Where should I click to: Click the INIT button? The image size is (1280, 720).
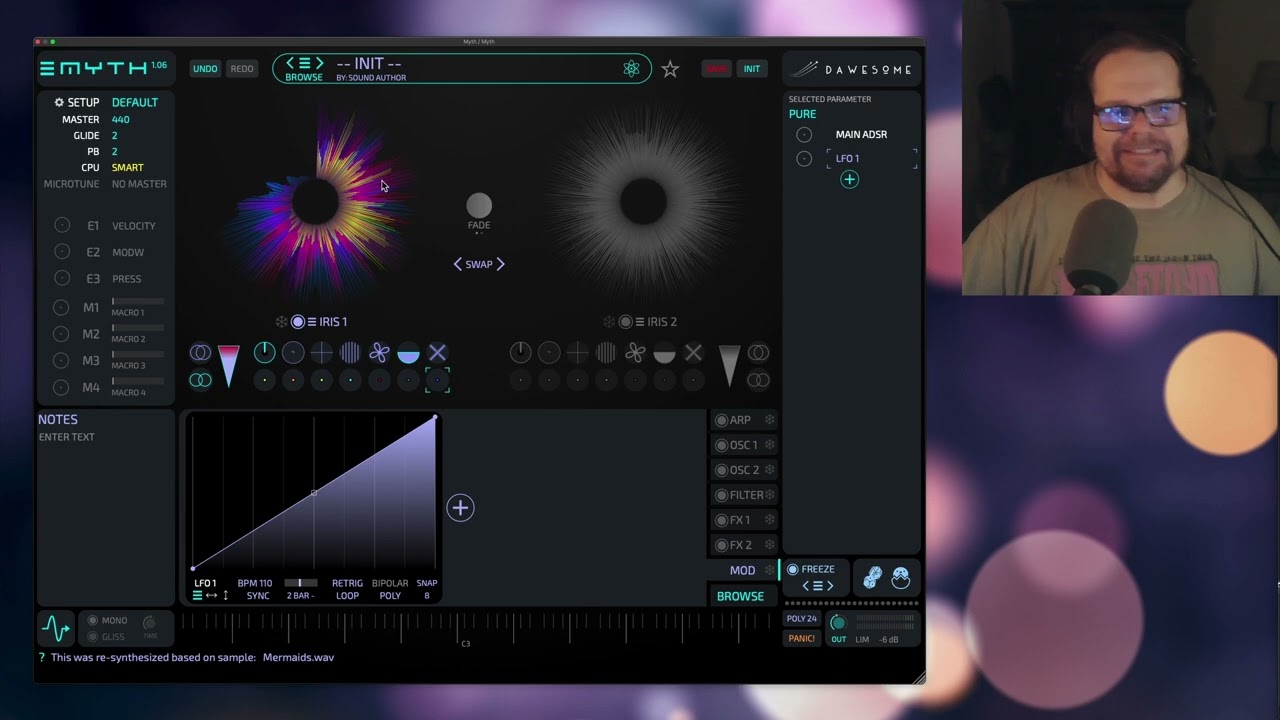point(752,69)
